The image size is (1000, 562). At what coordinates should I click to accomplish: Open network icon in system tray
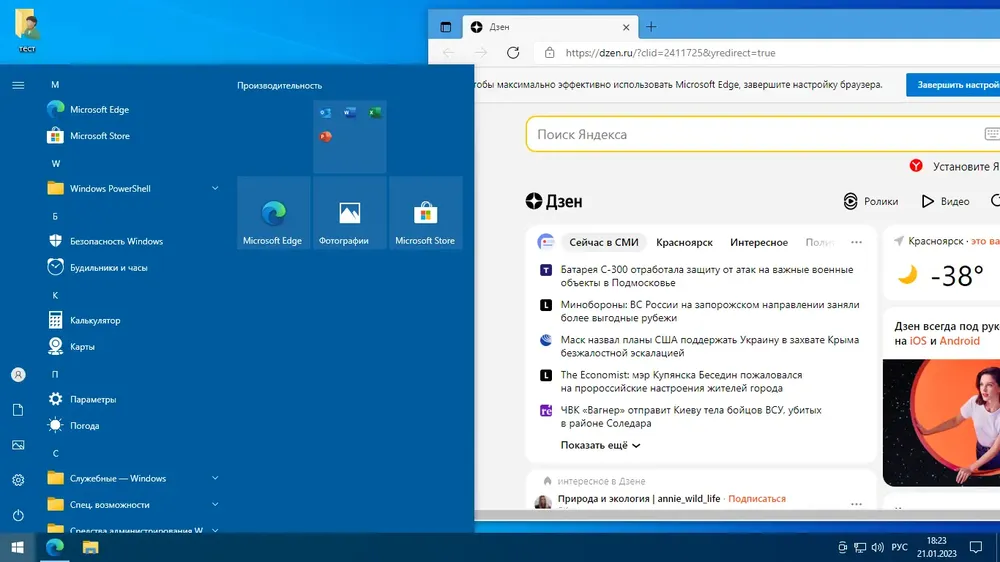[x=860, y=547]
